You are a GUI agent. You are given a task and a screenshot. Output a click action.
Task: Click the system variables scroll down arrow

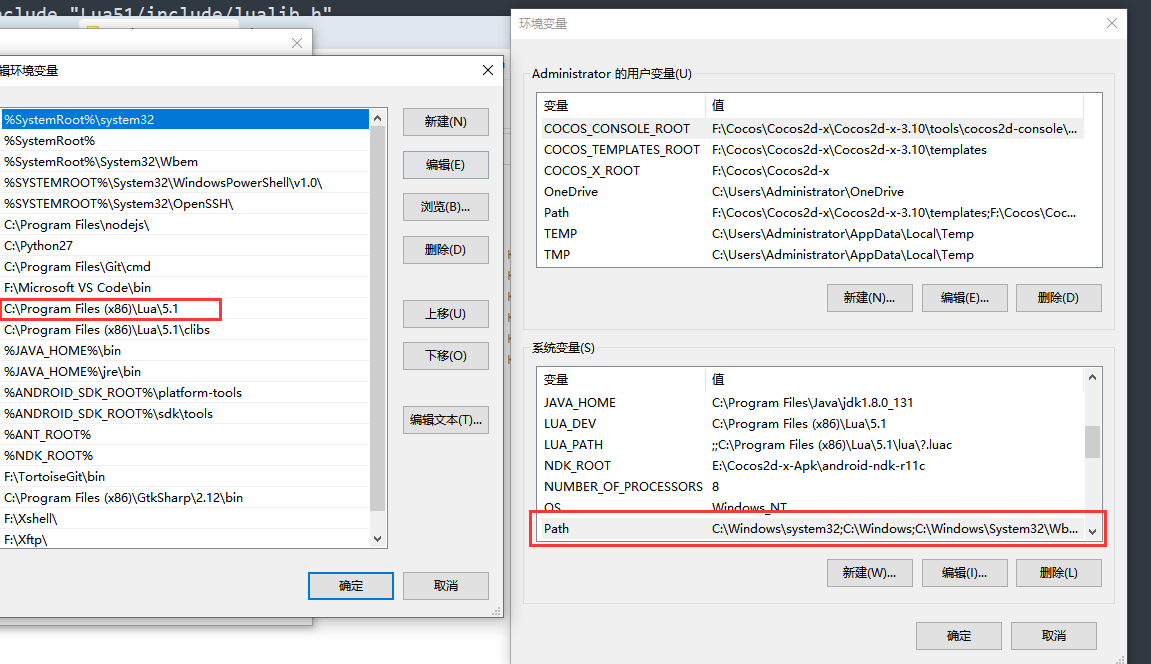pos(1092,532)
